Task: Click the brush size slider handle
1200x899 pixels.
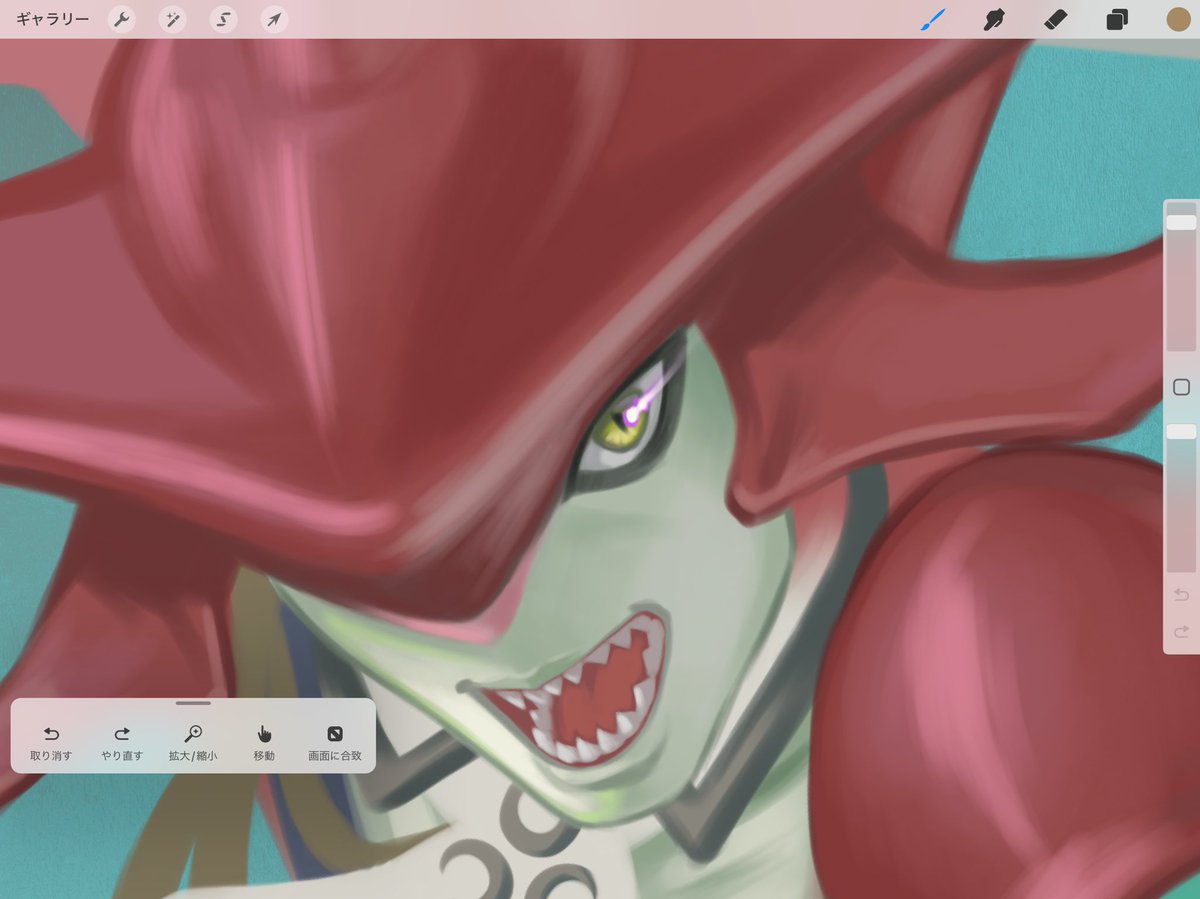Action: 1181,222
